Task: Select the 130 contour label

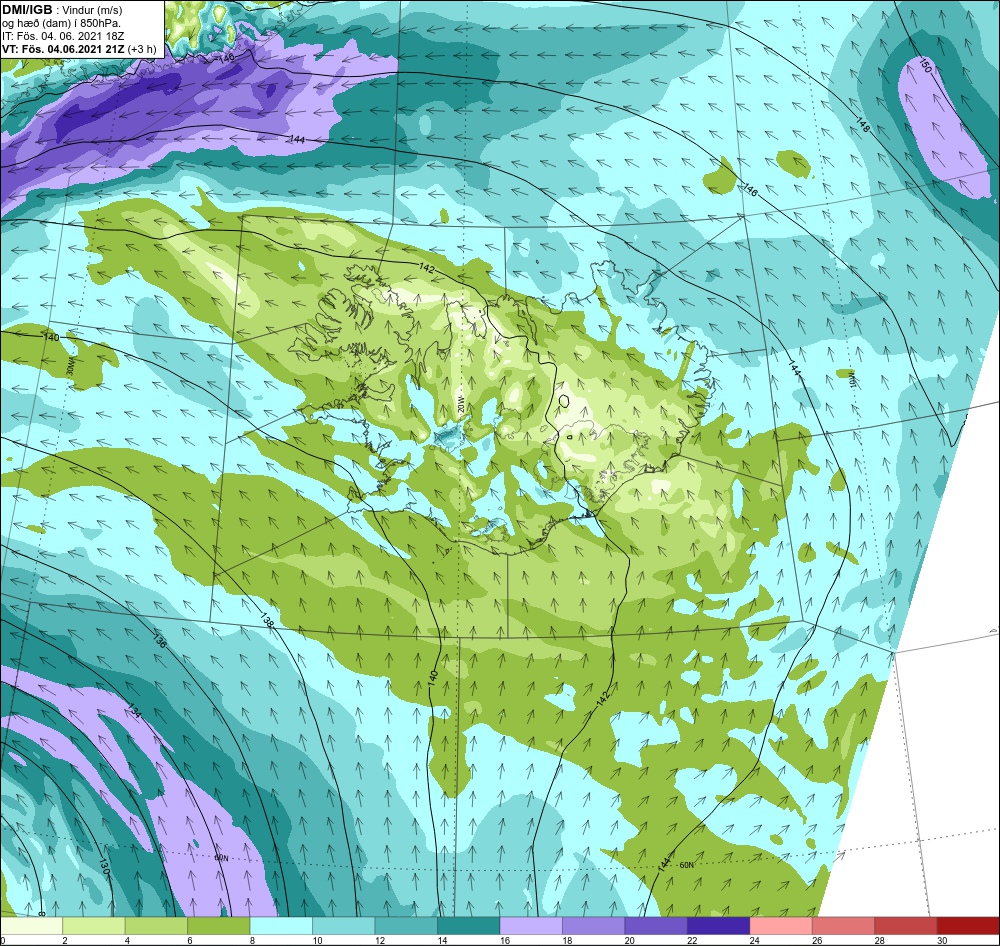Action: click(103, 864)
